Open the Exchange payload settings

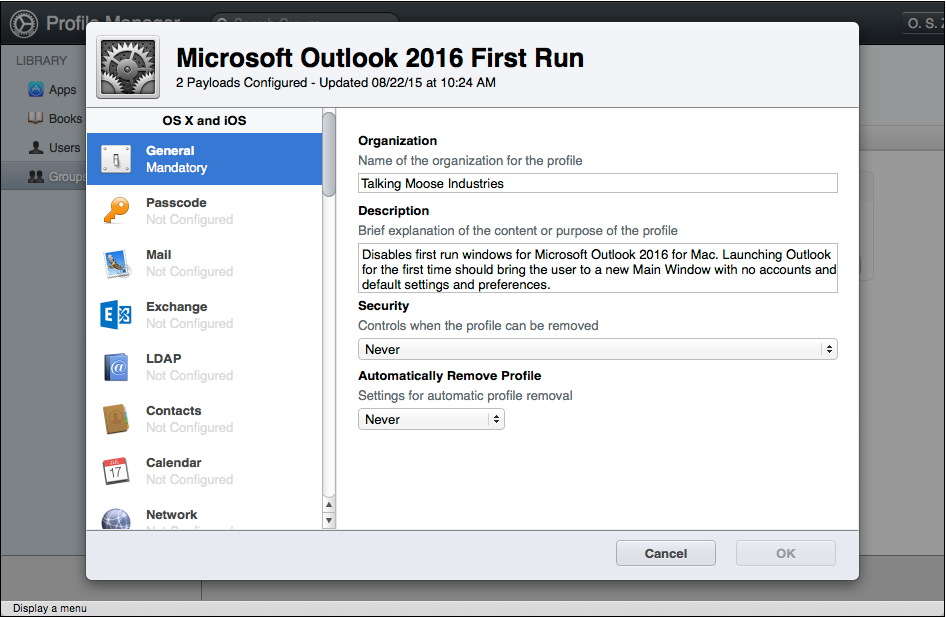tap(205, 315)
